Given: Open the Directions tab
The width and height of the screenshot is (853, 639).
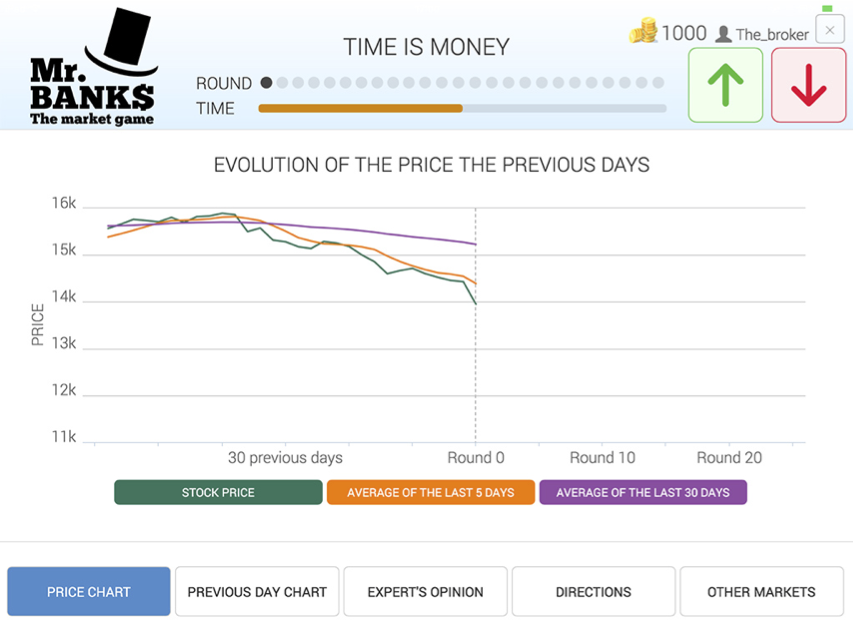Looking at the screenshot, I should click(x=593, y=592).
